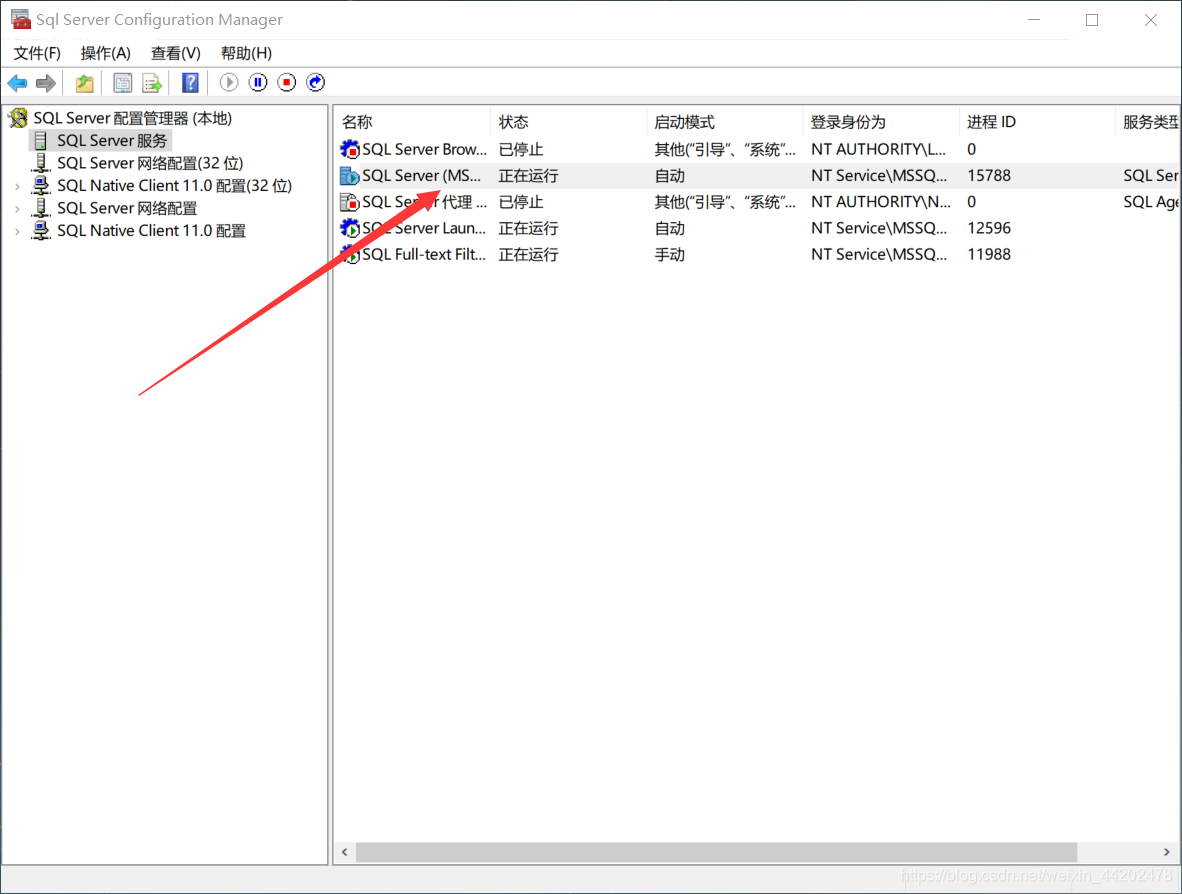The image size is (1182, 894).
Task: Select SQL Server 服务 in the tree
Action: (x=112, y=140)
